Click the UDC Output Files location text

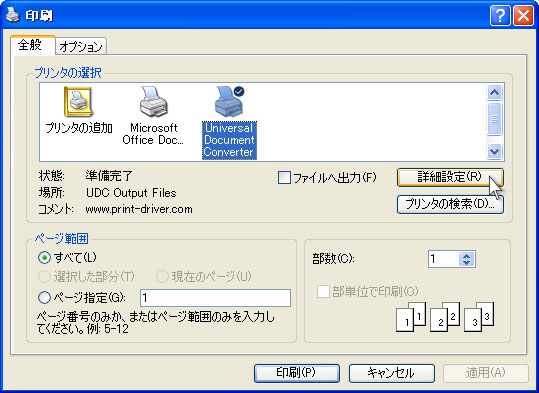pyautogui.click(x=131, y=193)
